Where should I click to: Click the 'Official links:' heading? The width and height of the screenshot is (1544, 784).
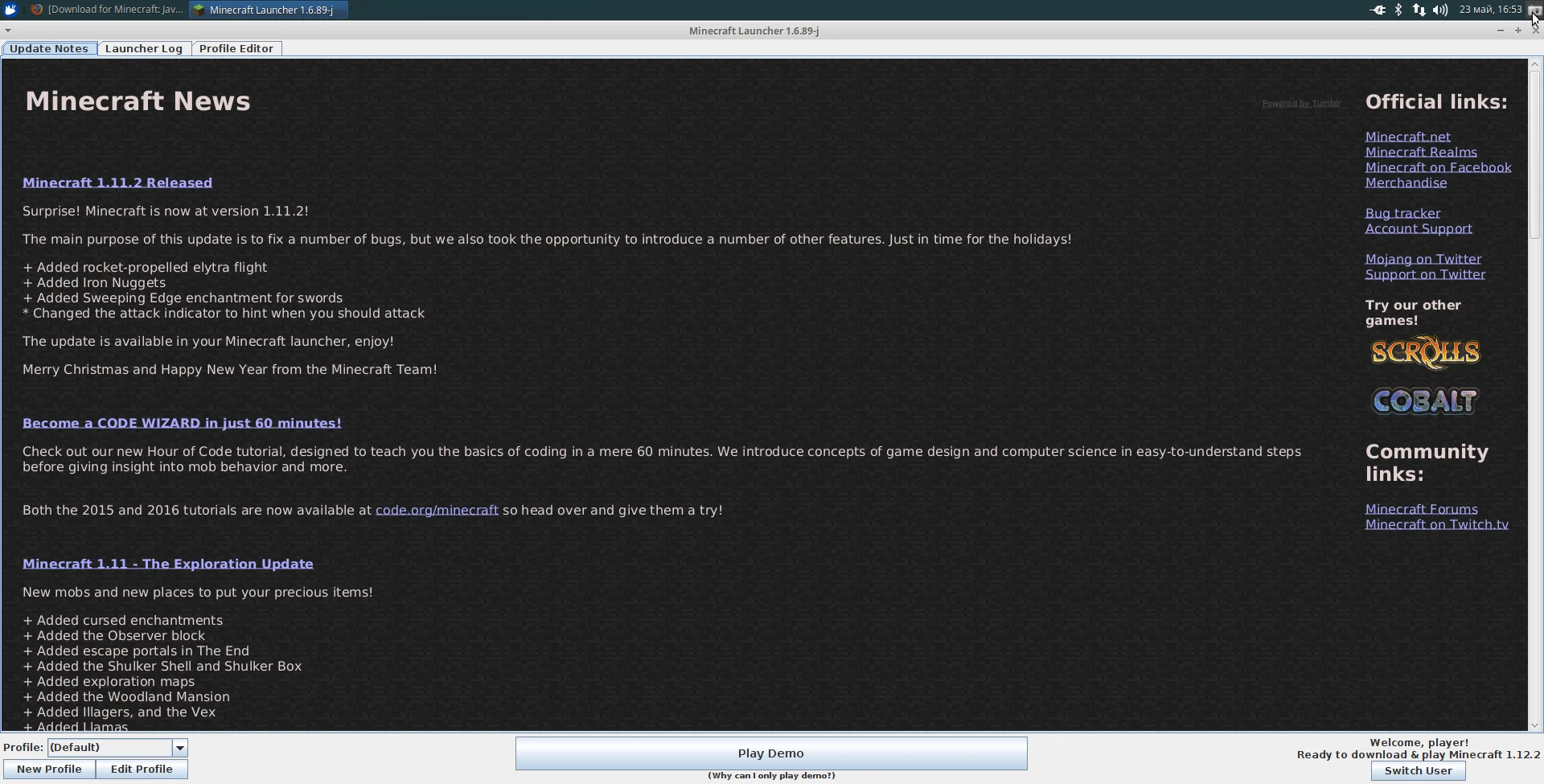pyautogui.click(x=1436, y=102)
